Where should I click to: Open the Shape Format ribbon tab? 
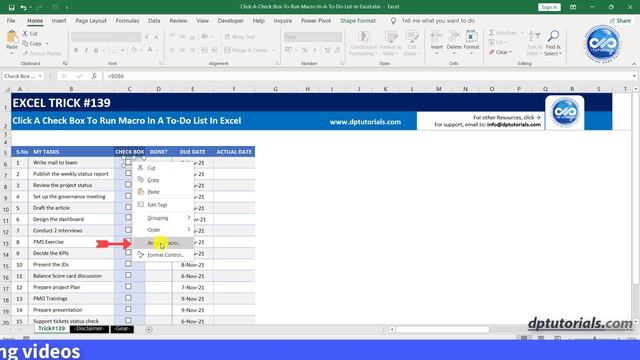358,20
